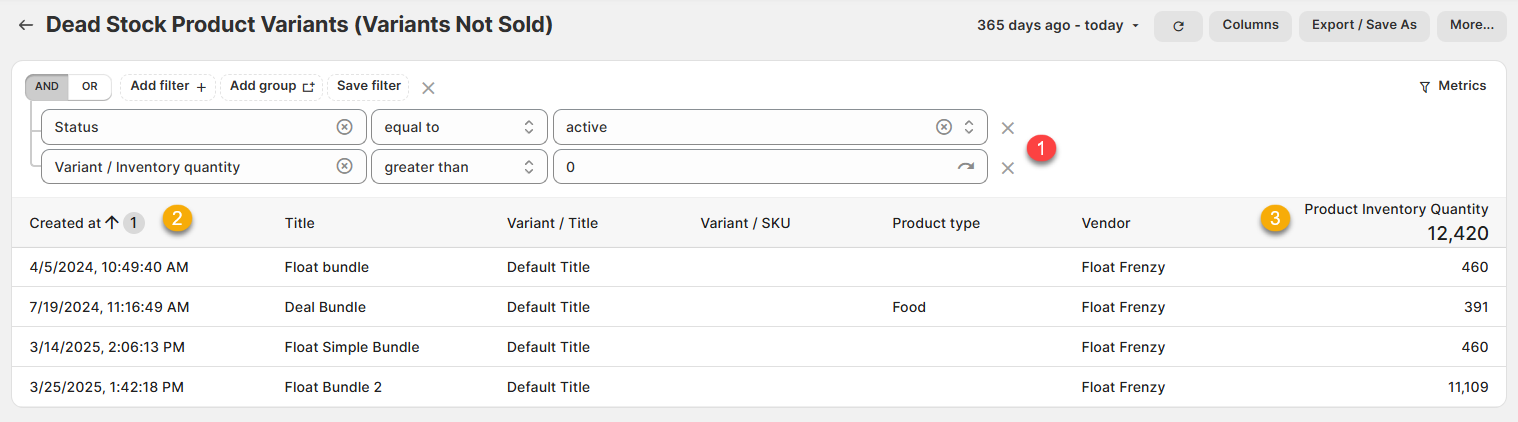Viewport: 1518px width, 422px height.
Task: Remove the inventory quantity filter row
Action: click(x=1008, y=168)
